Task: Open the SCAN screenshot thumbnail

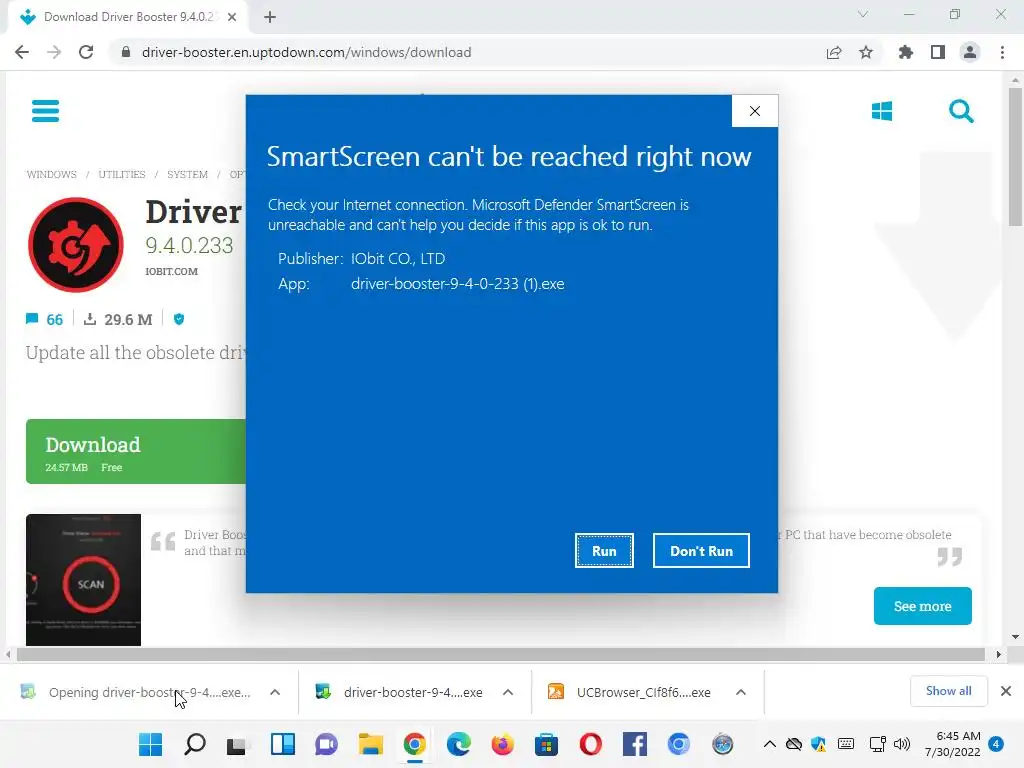Action: tap(84, 580)
